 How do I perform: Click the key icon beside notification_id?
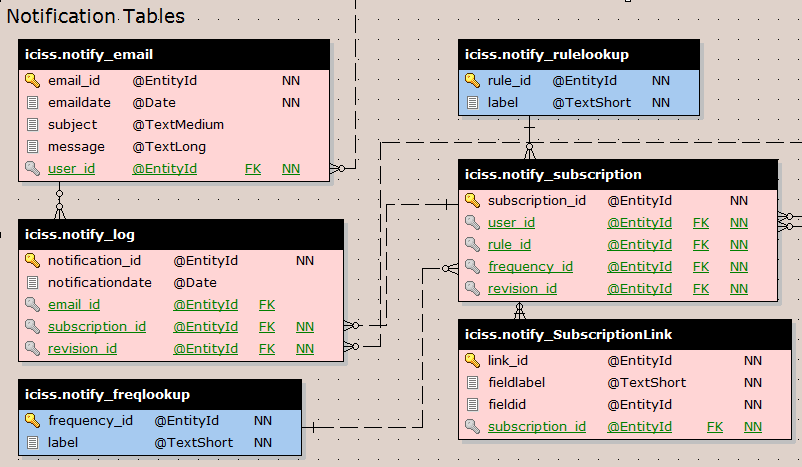(x=32, y=260)
